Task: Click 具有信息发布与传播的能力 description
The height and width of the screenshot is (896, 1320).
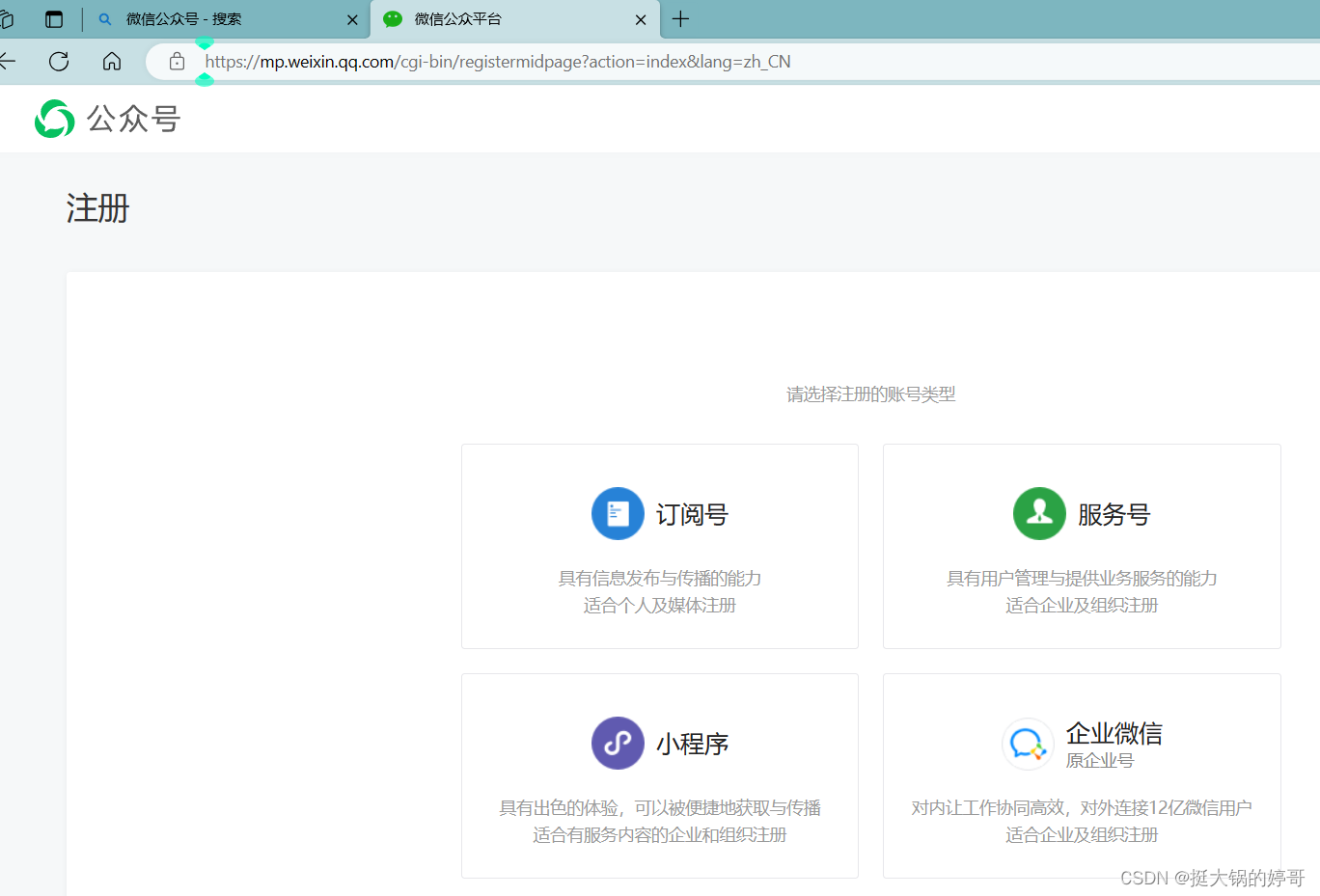Action: pos(660,579)
